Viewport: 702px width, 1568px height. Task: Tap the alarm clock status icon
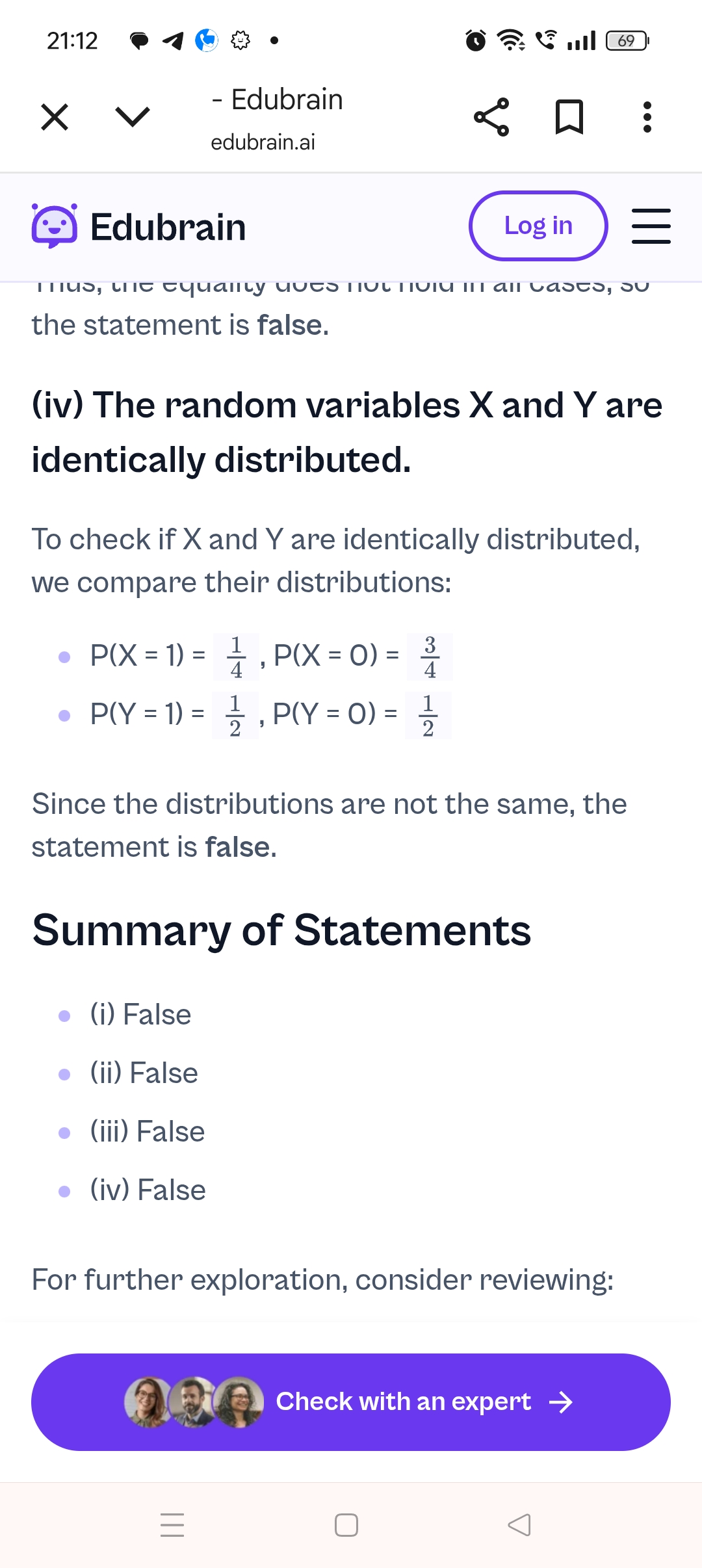point(476,40)
